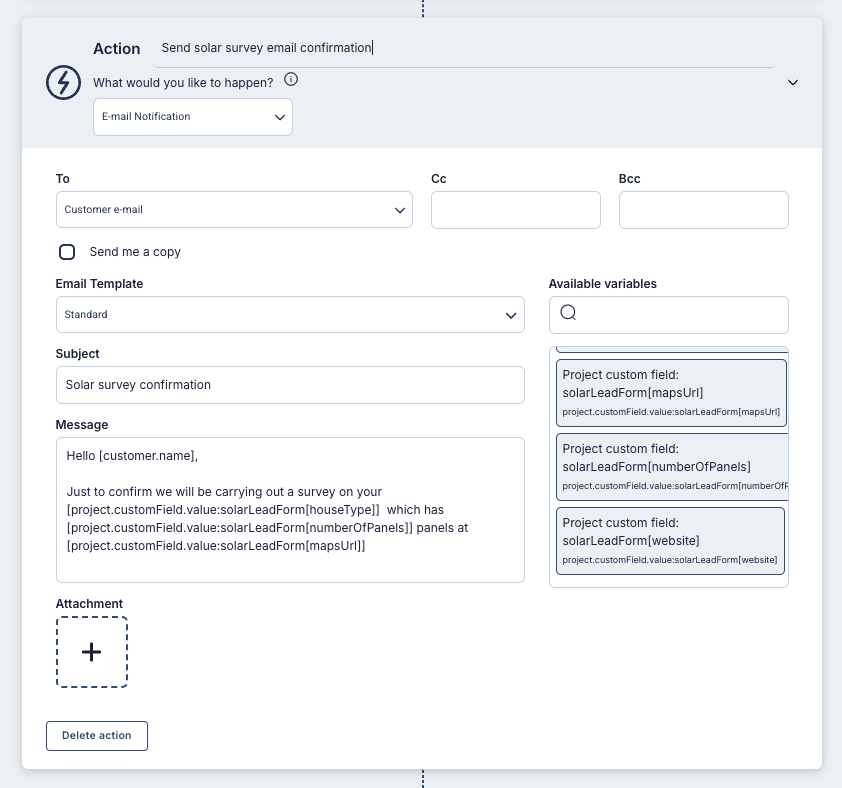
Task: Focus the Subject input field
Action: pyautogui.click(x=290, y=385)
